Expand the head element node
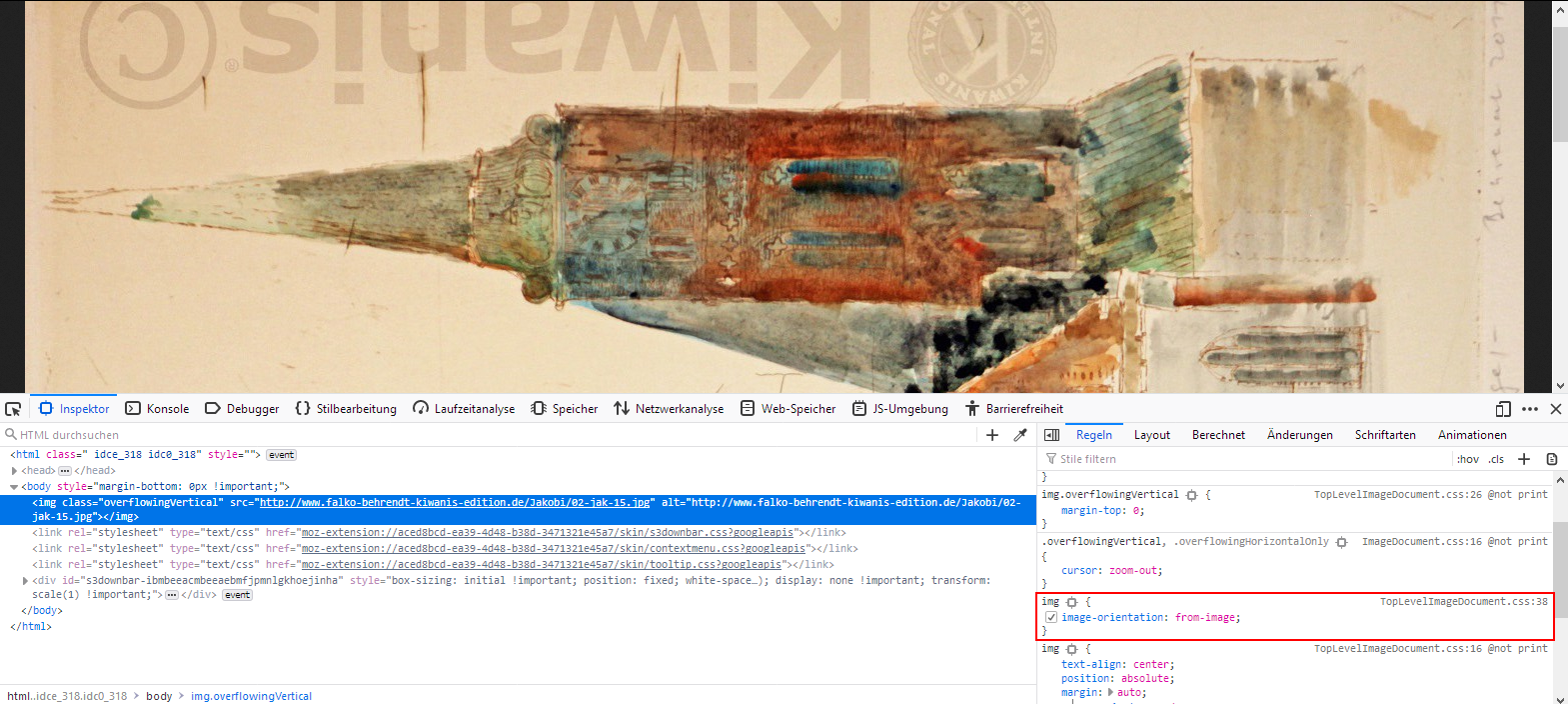Viewport: 1568px width, 704px height. click(x=14, y=470)
